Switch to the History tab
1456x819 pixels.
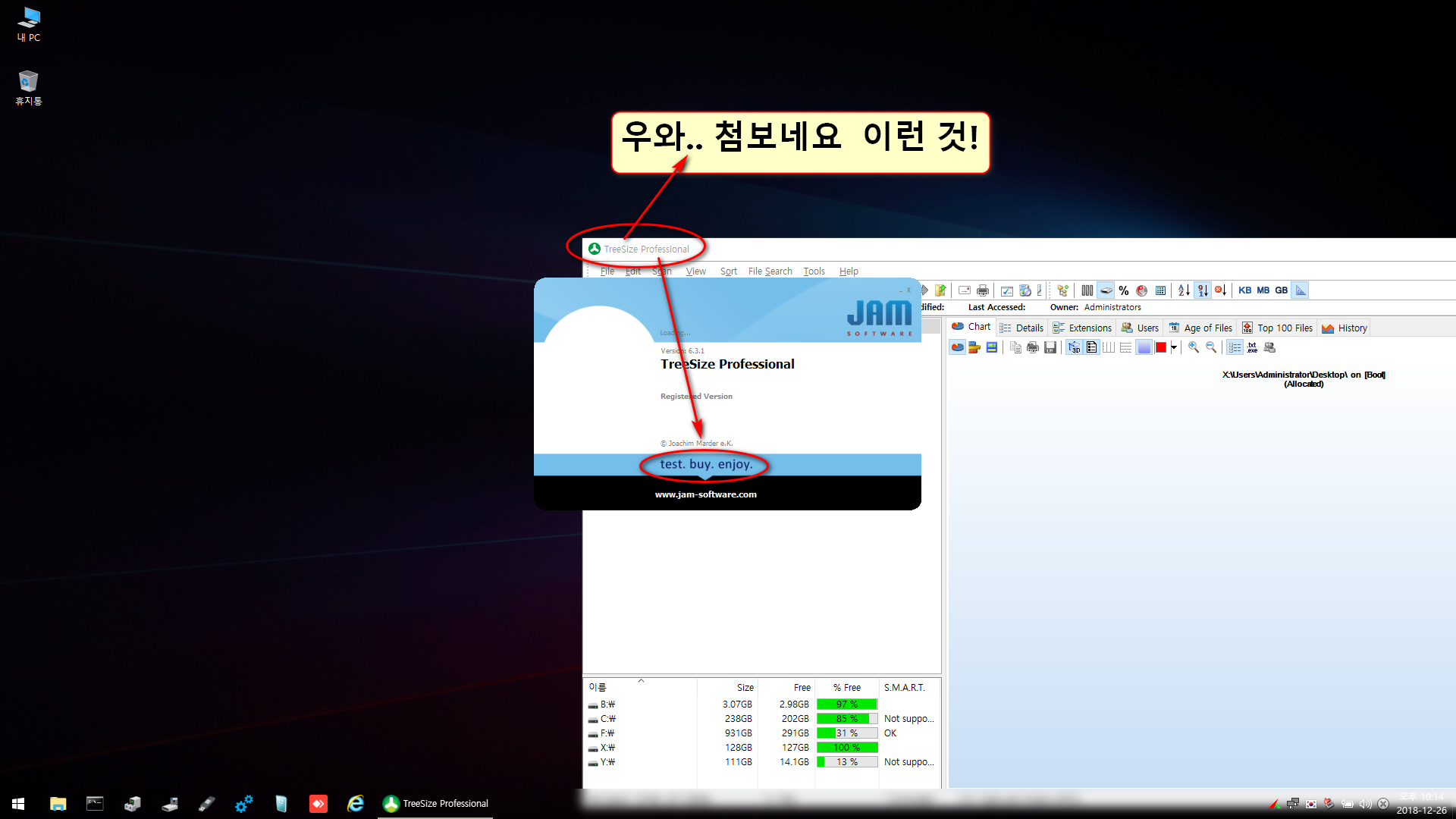[x=1344, y=328]
